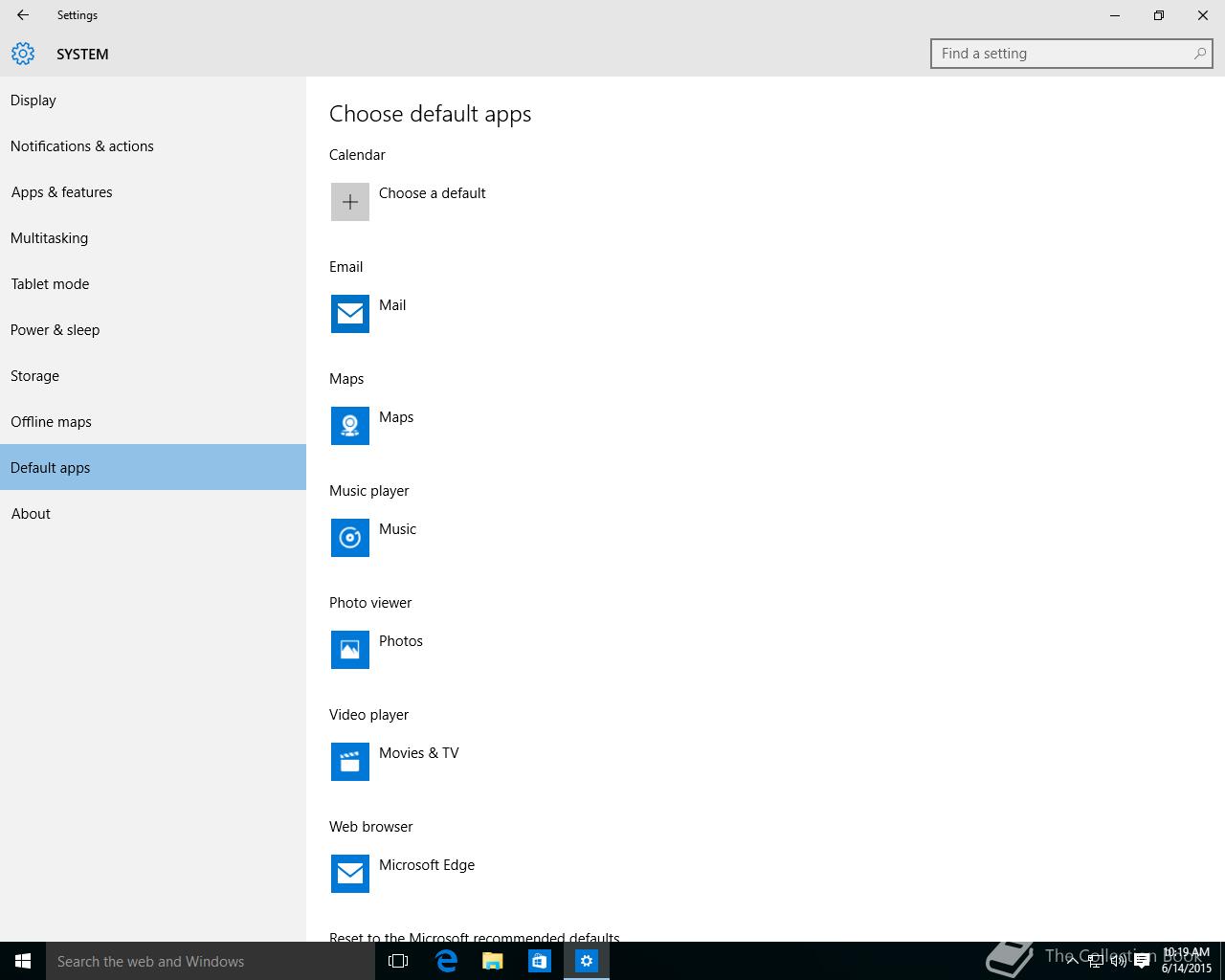
Task: Click the Settings taskbar icon
Action: (587, 961)
